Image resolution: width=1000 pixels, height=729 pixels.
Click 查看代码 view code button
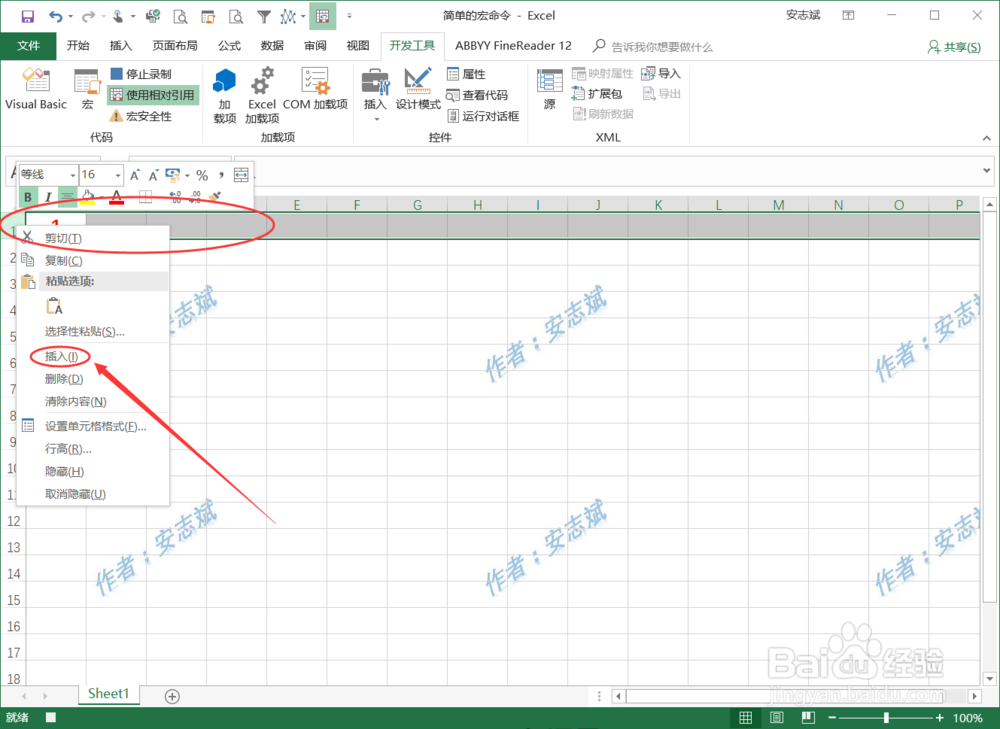coord(477,95)
